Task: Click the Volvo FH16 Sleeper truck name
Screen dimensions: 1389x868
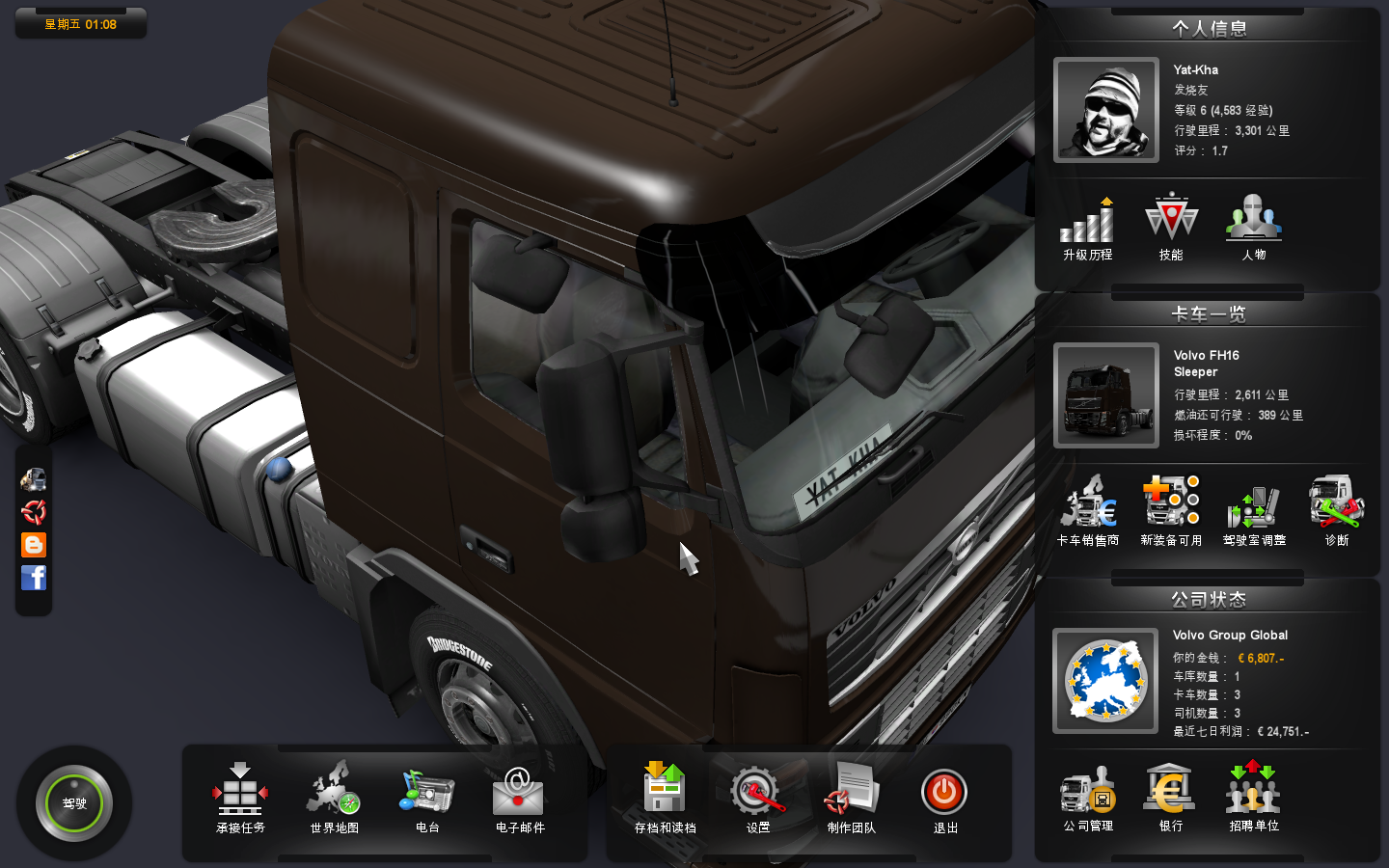Action: coord(1207,364)
